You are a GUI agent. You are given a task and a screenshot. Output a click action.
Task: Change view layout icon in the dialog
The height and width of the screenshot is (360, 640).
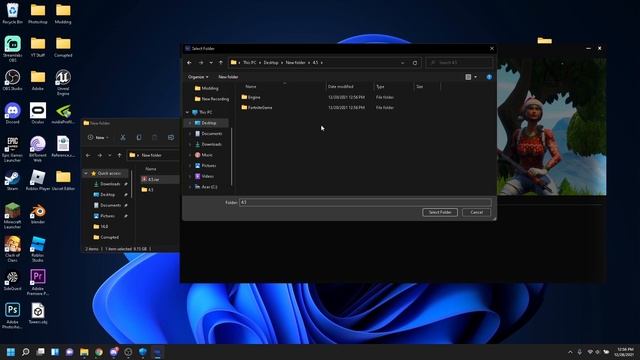468,77
